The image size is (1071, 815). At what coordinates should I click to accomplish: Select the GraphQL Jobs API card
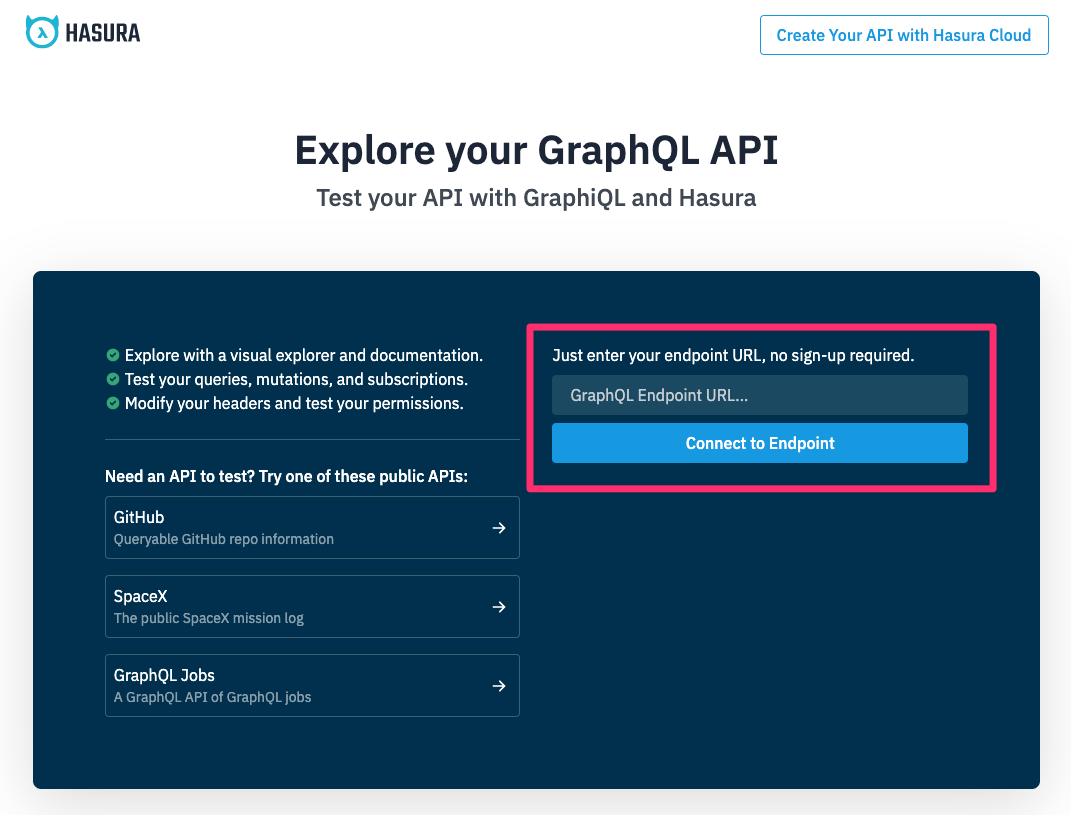click(x=312, y=686)
